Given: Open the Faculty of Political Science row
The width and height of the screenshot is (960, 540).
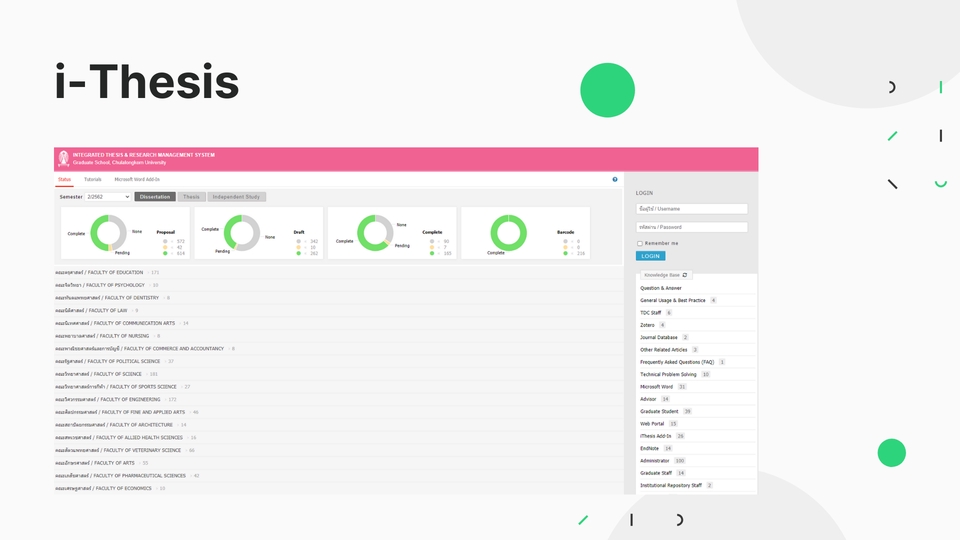Looking at the screenshot, I should pyautogui.click(x=339, y=361).
